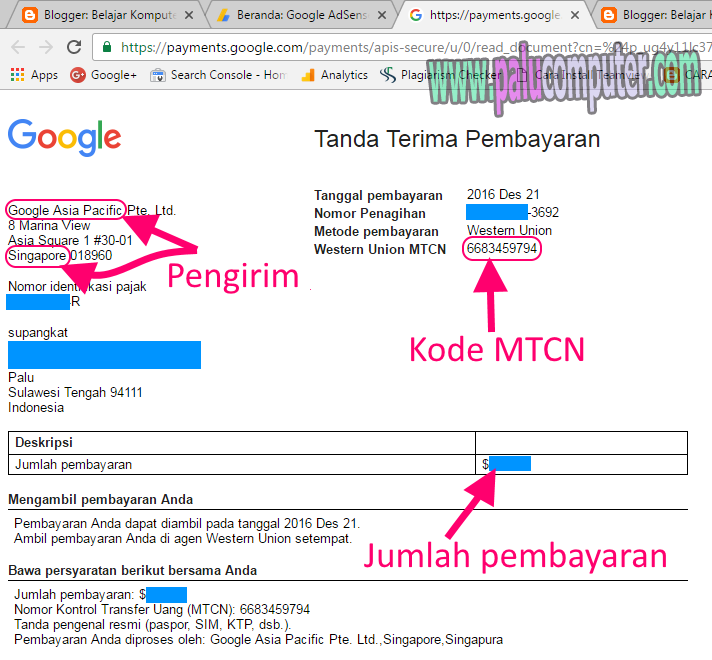
Task: Click the Mengambil pembayaran Anda heading
Action: coord(100,500)
